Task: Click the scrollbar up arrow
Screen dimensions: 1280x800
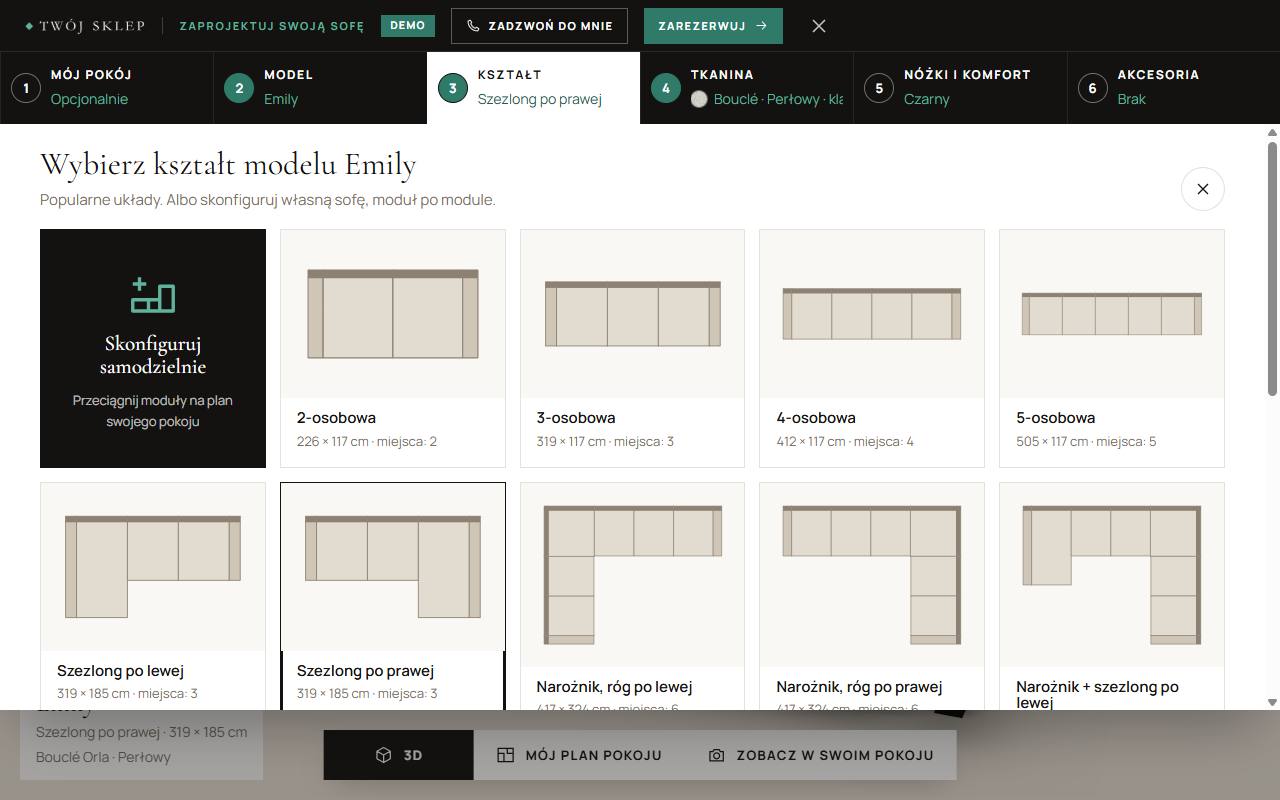Action: [1272, 132]
